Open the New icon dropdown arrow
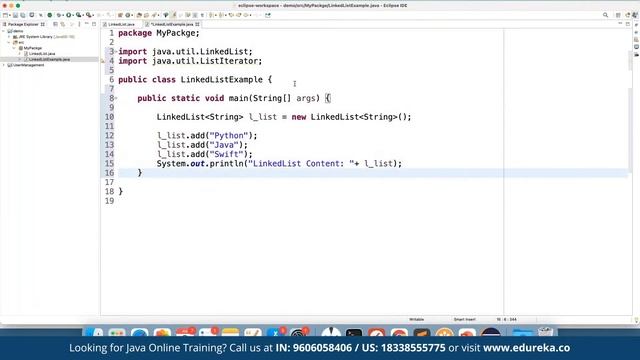Image resolution: width=640 pixels, height=360 pixels. pyautogui.click(x=10, y=15)
